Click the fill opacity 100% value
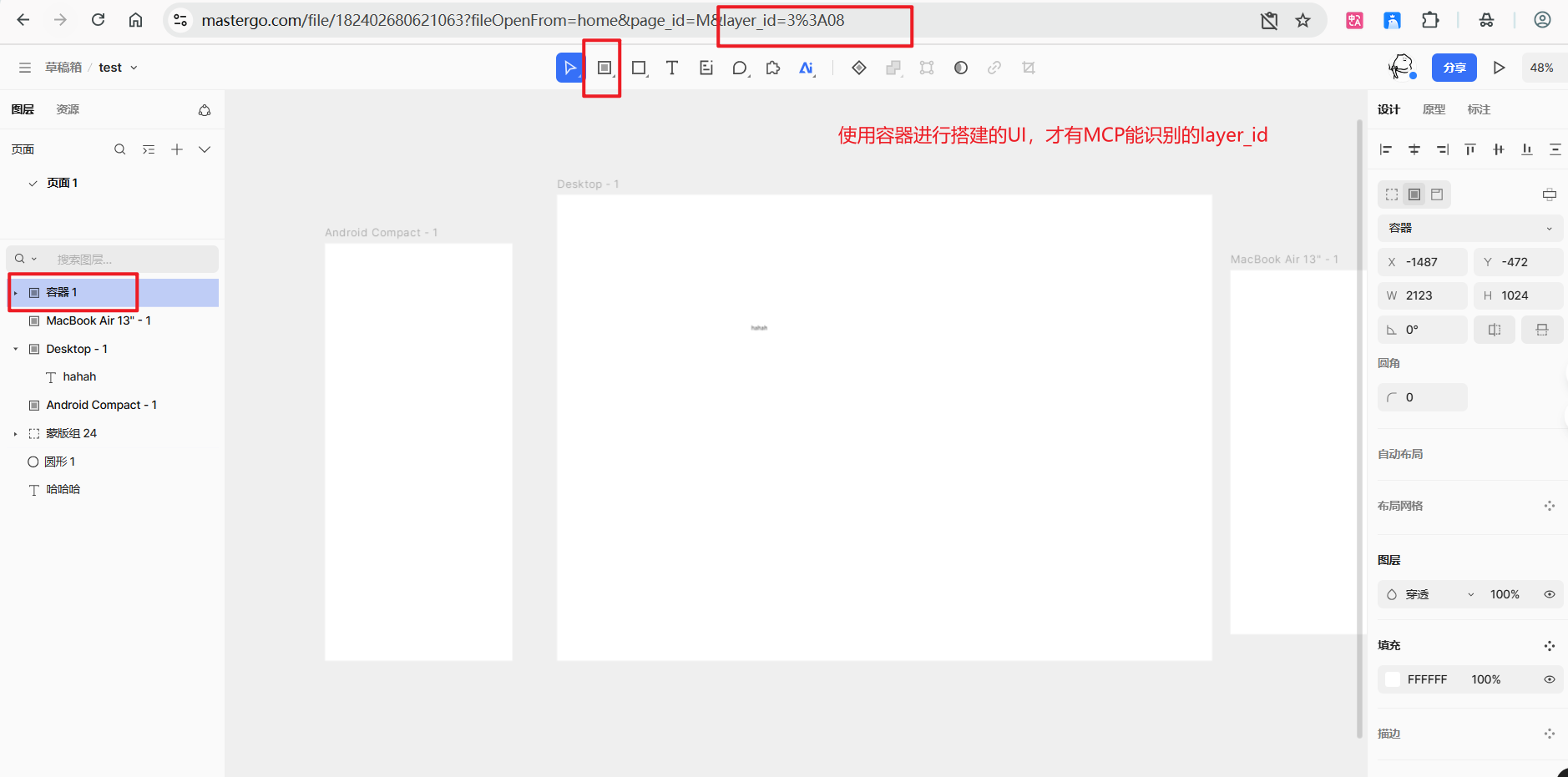The image size is (1568, 777). tap(1486, 679)
